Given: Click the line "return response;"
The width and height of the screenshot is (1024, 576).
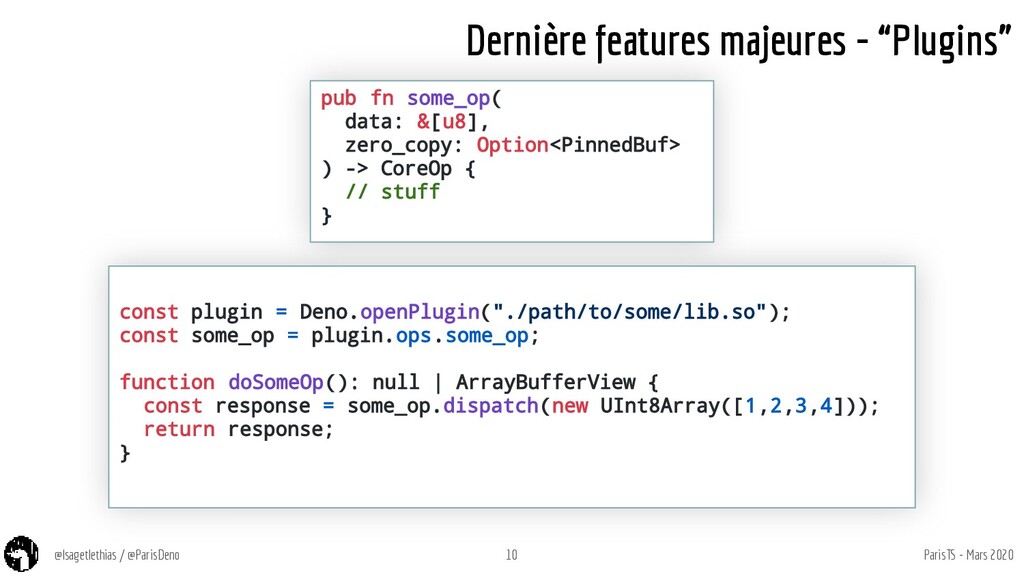Looking at the screenshot, I should click(238, 430).
